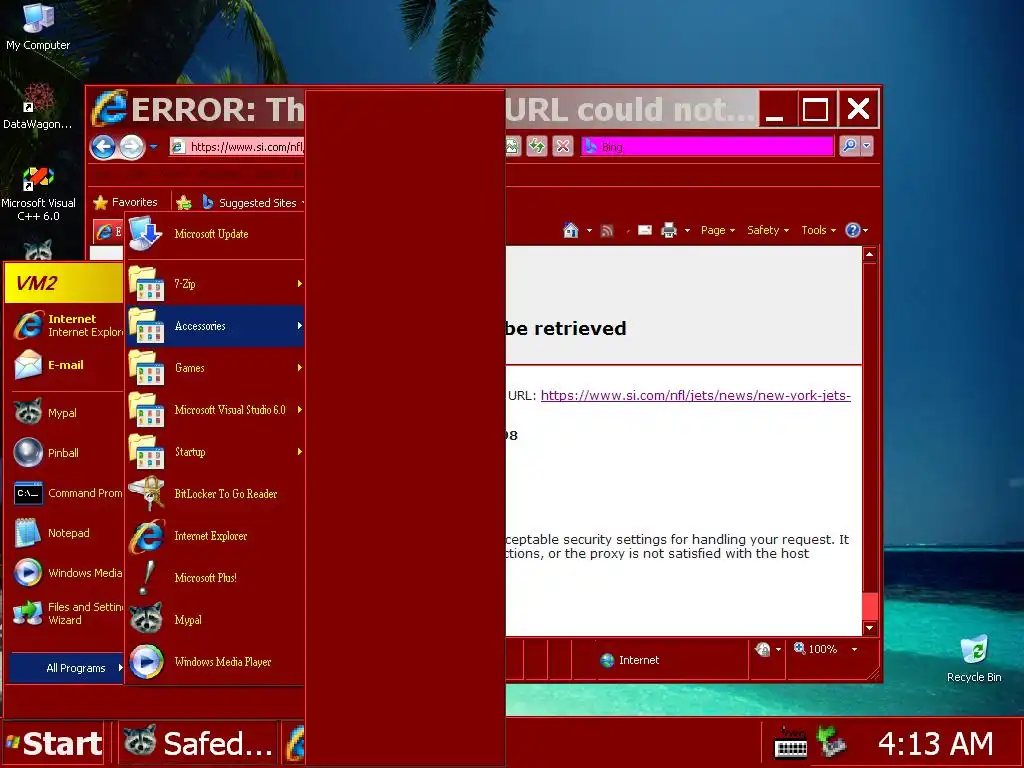Image resolution: width=1024 pixels, height=768 pixels.
Task: Open search provider dropdown arrow
Action: pos(867,146)
